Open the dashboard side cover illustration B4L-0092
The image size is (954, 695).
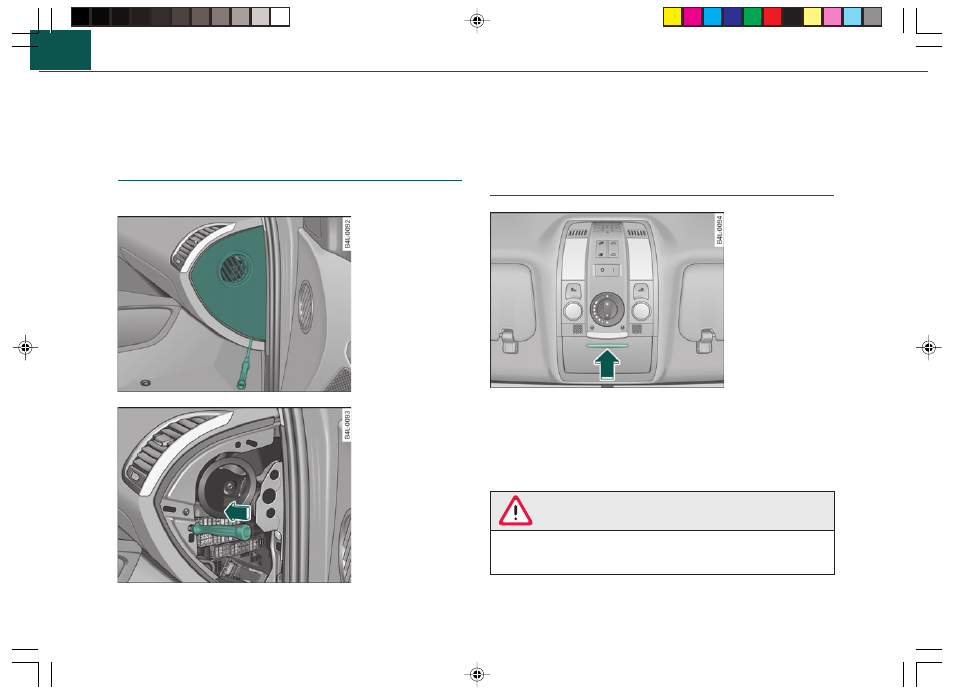click(x=234, y=304)
